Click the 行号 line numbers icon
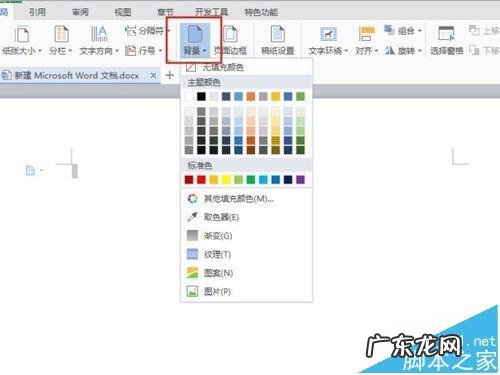The width and height of the screenshot is (500, 375). [130, 51]
